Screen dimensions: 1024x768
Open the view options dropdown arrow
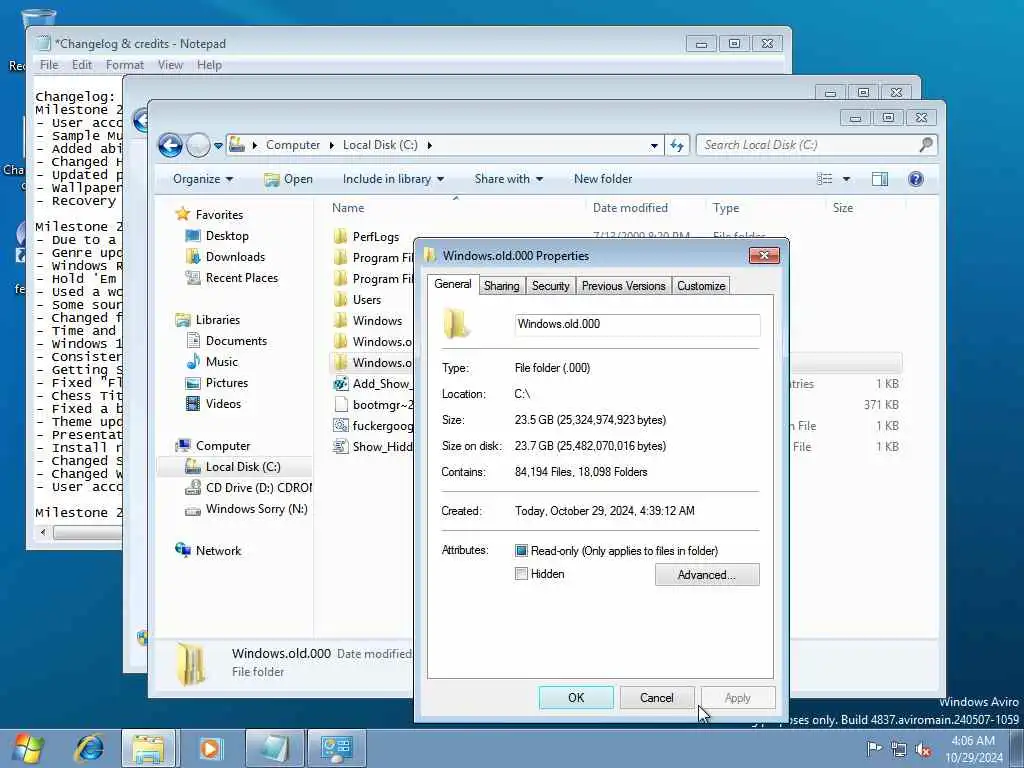point(846,179)
